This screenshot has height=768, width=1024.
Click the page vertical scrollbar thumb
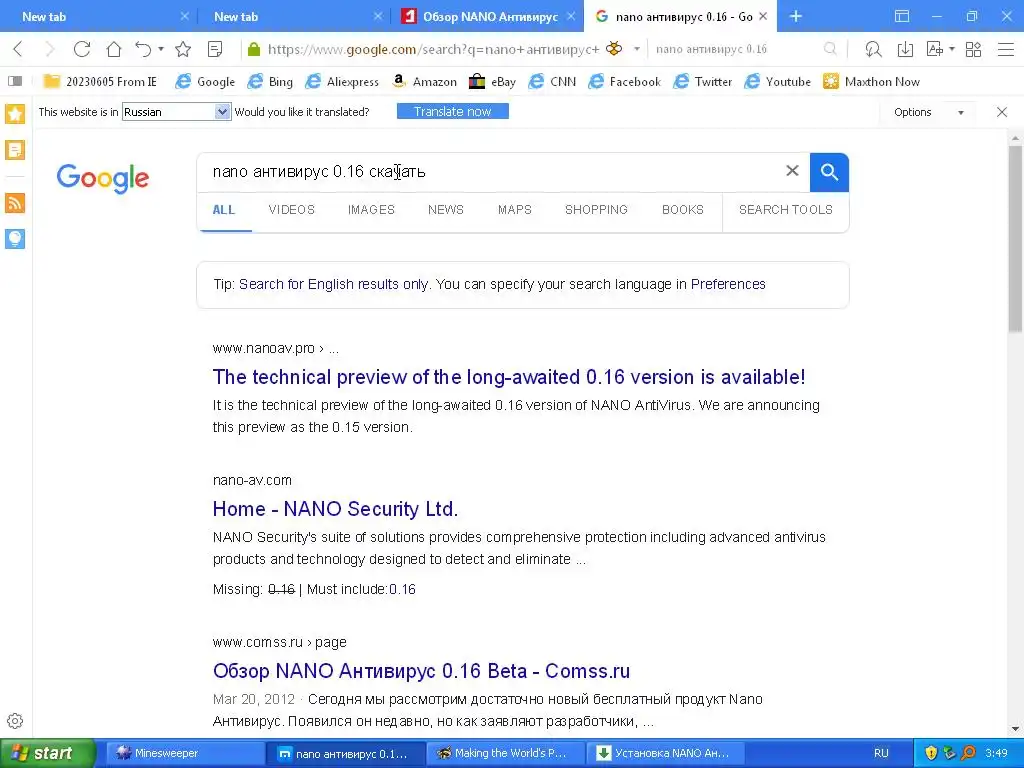coord(1015,238)
